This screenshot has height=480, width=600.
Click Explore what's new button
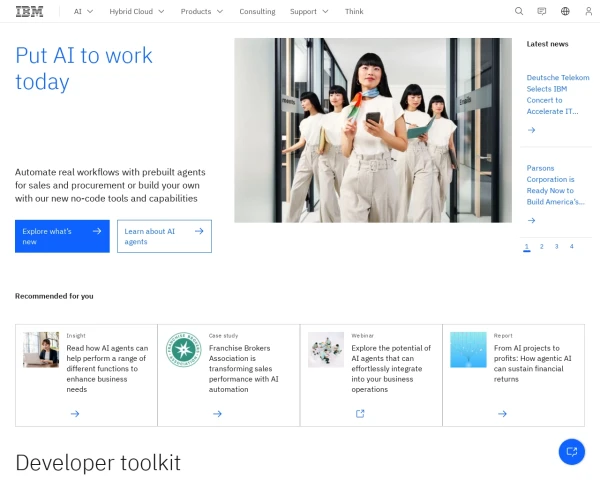pyautogui.click(x=62, y=236)
